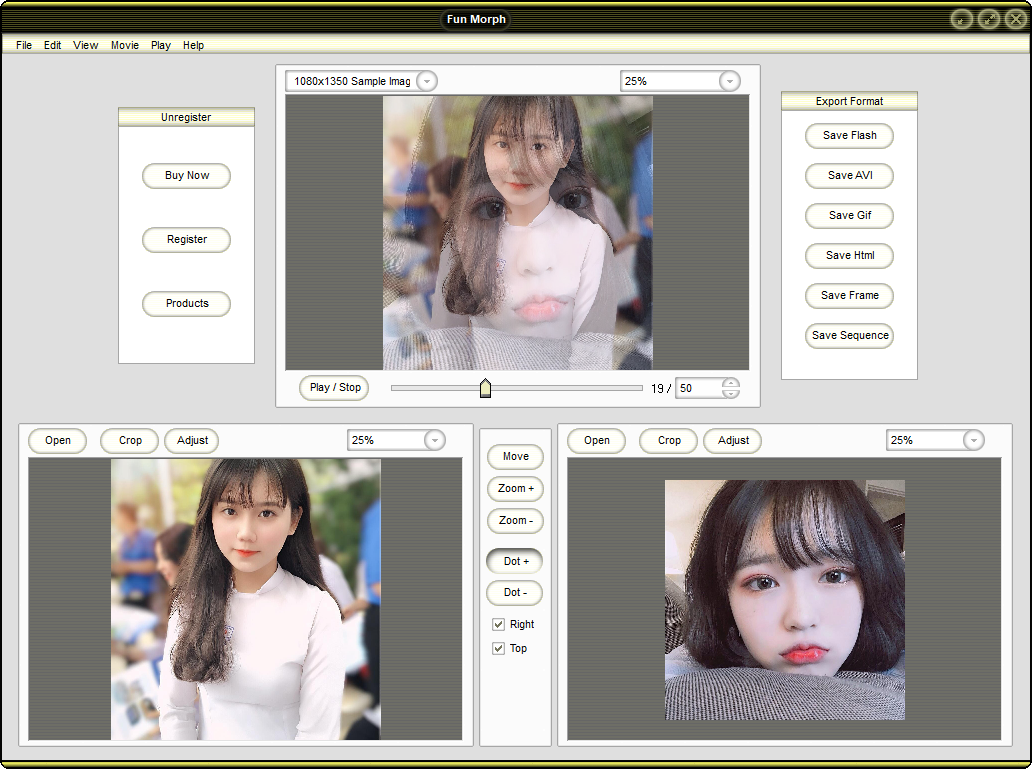
Task: Click Save Gif export button
Action: [x=849, y=216]
